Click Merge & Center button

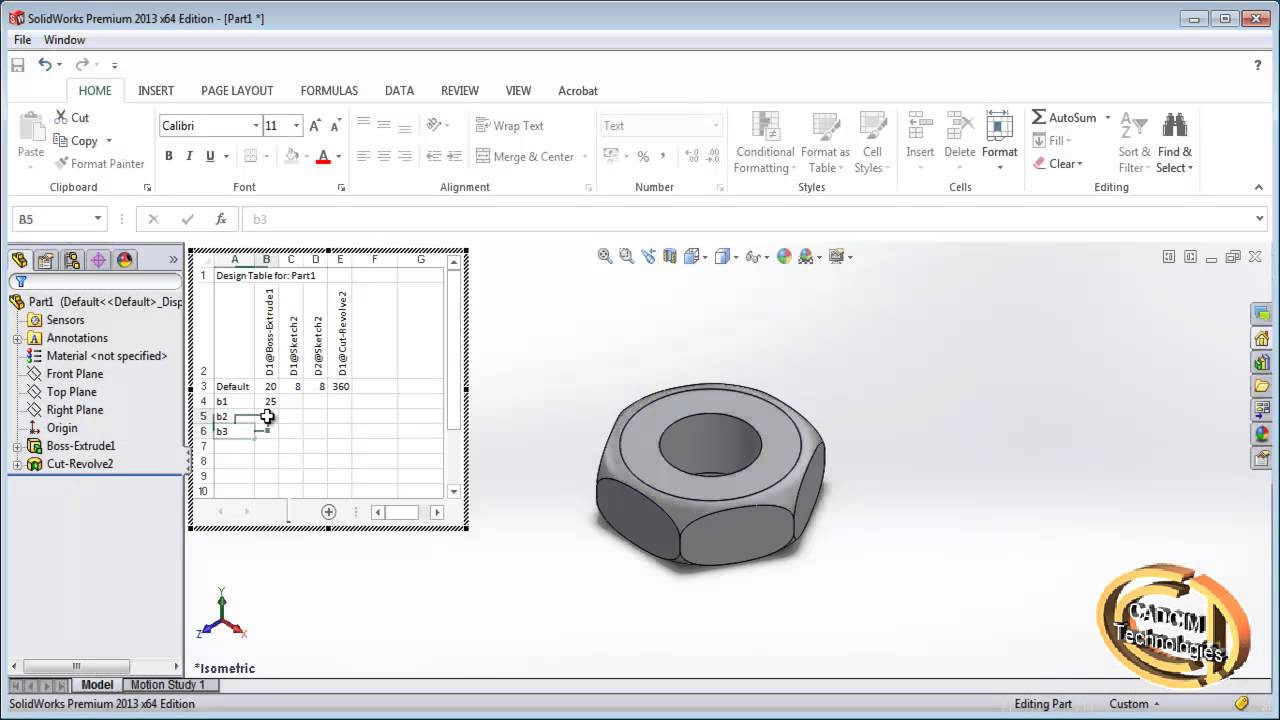pos(525,156)
